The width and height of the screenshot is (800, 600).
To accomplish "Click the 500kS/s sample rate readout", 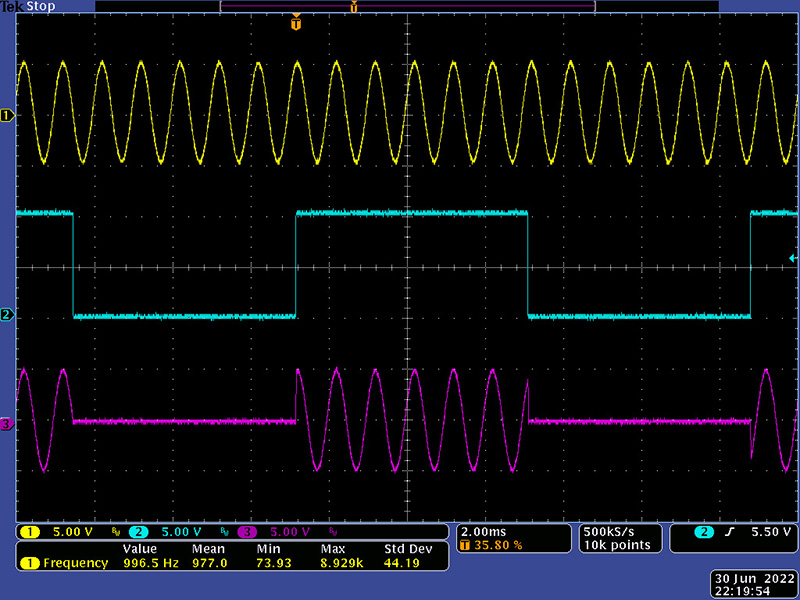I will [x=610, y=531].
